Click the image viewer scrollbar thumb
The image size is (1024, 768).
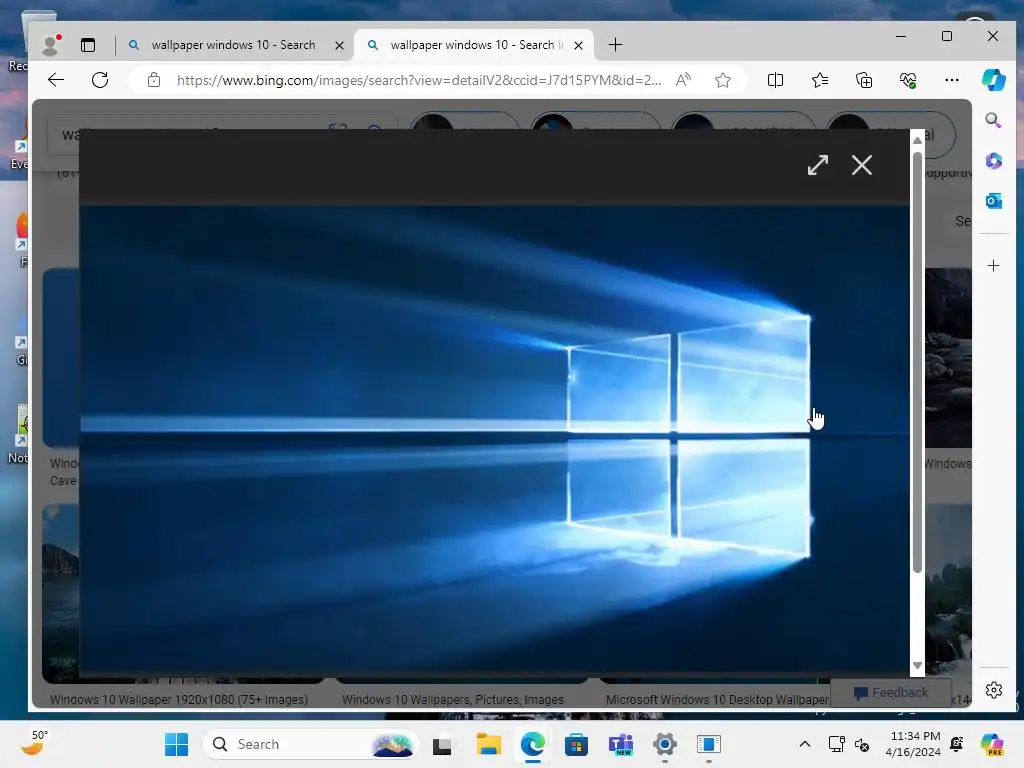[917, 362]
